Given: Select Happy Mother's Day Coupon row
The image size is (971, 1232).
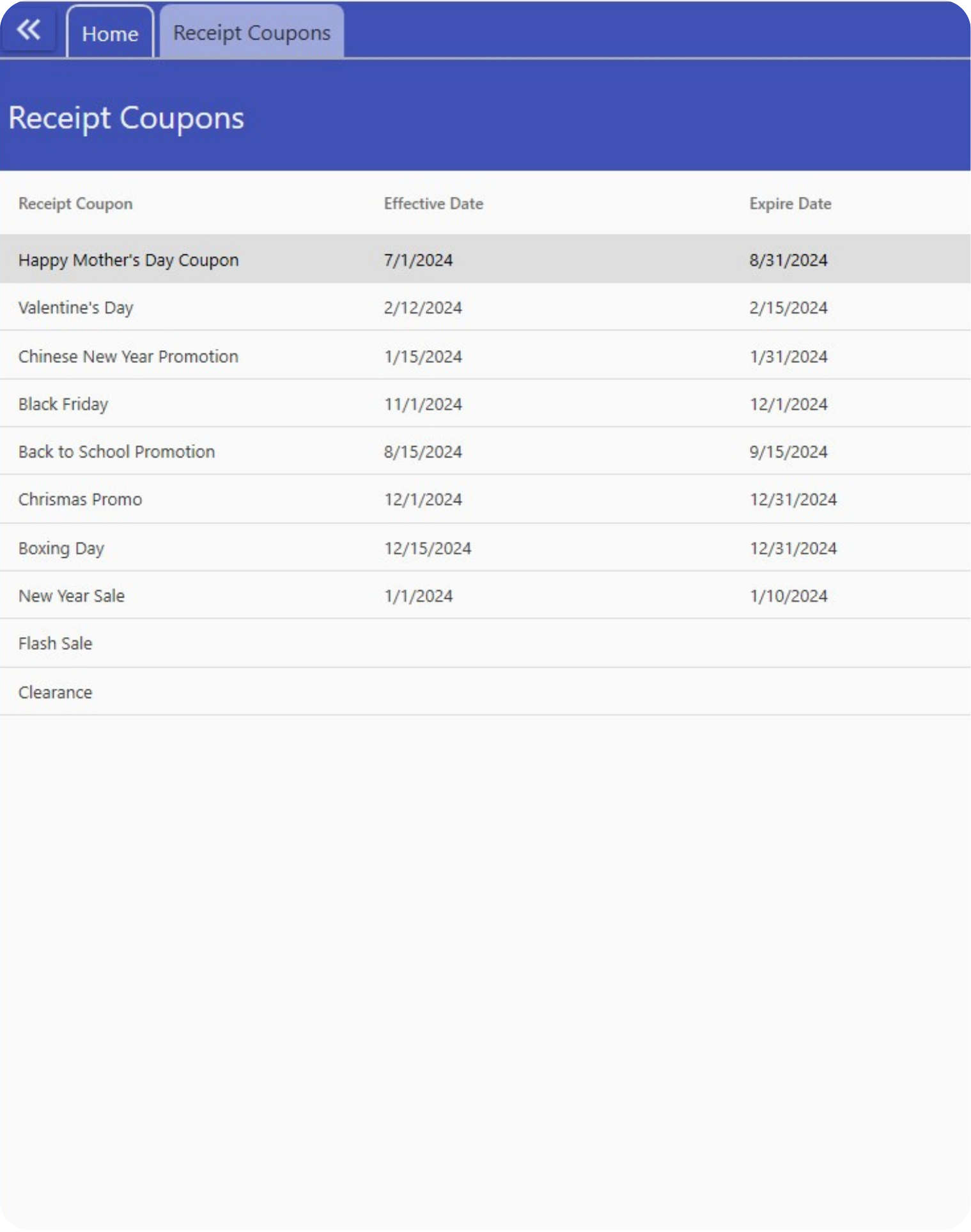Looking at the screenshot, I should tap(128, 260).
